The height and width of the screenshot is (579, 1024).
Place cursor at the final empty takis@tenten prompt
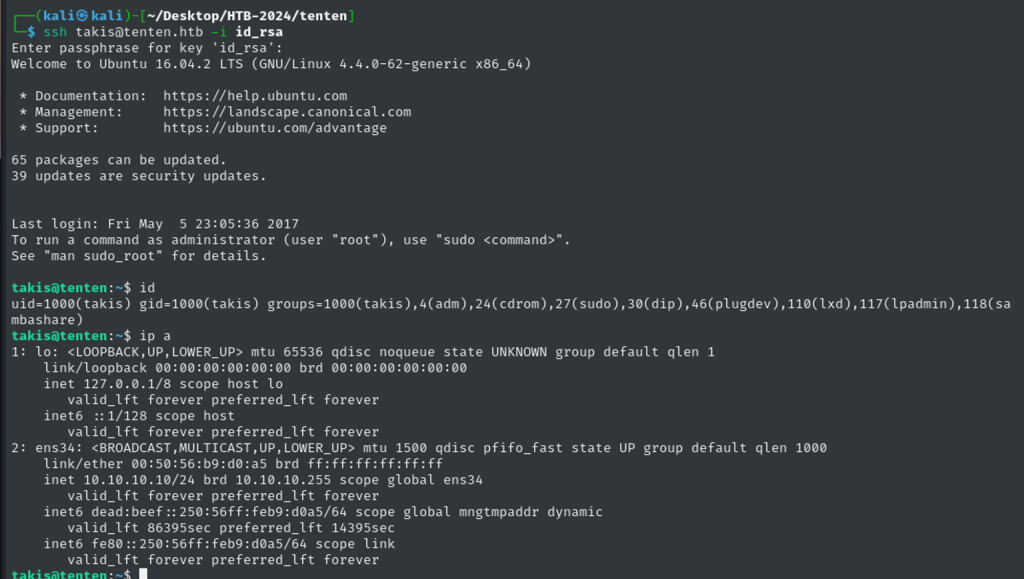point(144,574)
